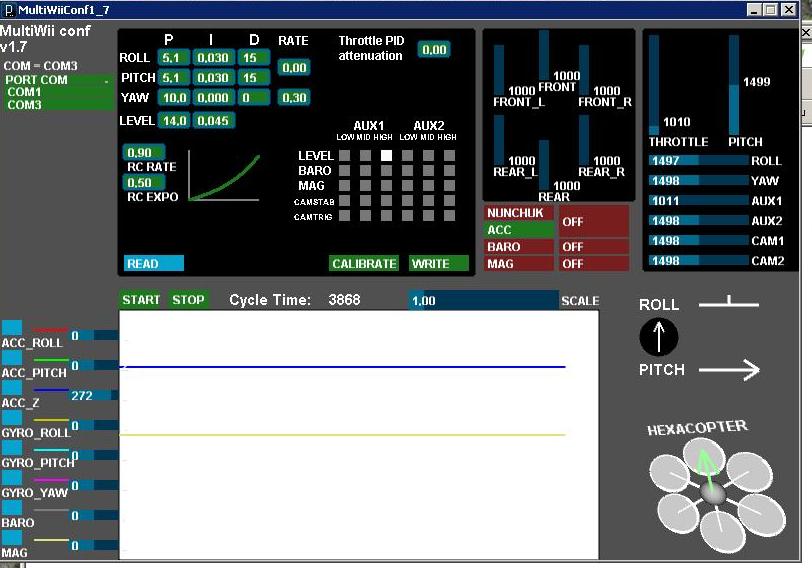Screen dimensions: 812x568
Task: Uncheck LEVEL on AUX1 HIGH
Action: click(386, 155)
